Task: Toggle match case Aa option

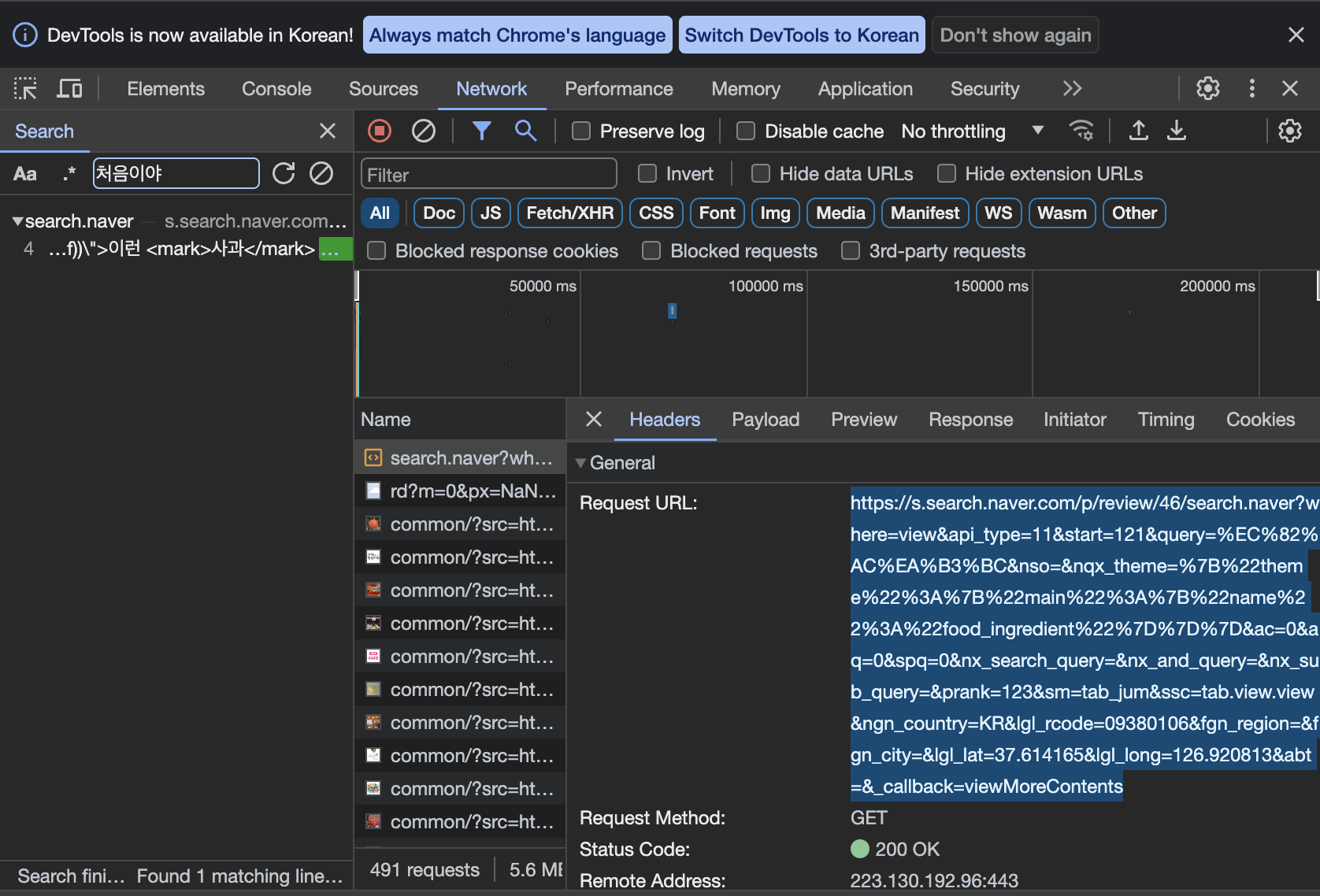Action: pyautogui.click(x=25, y=174)
